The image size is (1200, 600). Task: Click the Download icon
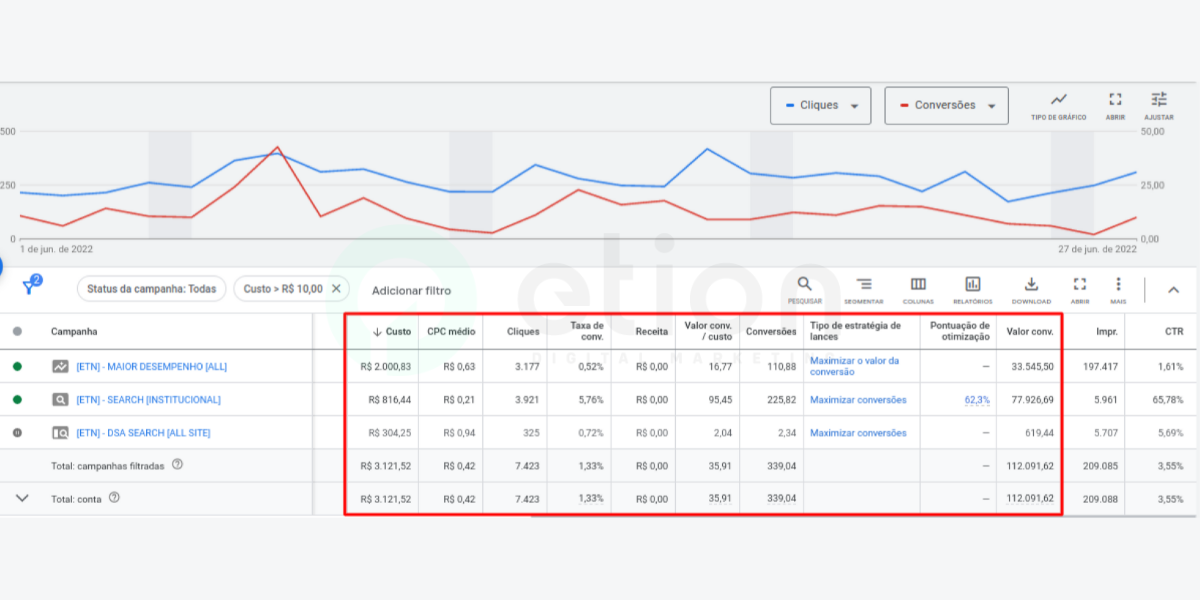coord(1032,284)
